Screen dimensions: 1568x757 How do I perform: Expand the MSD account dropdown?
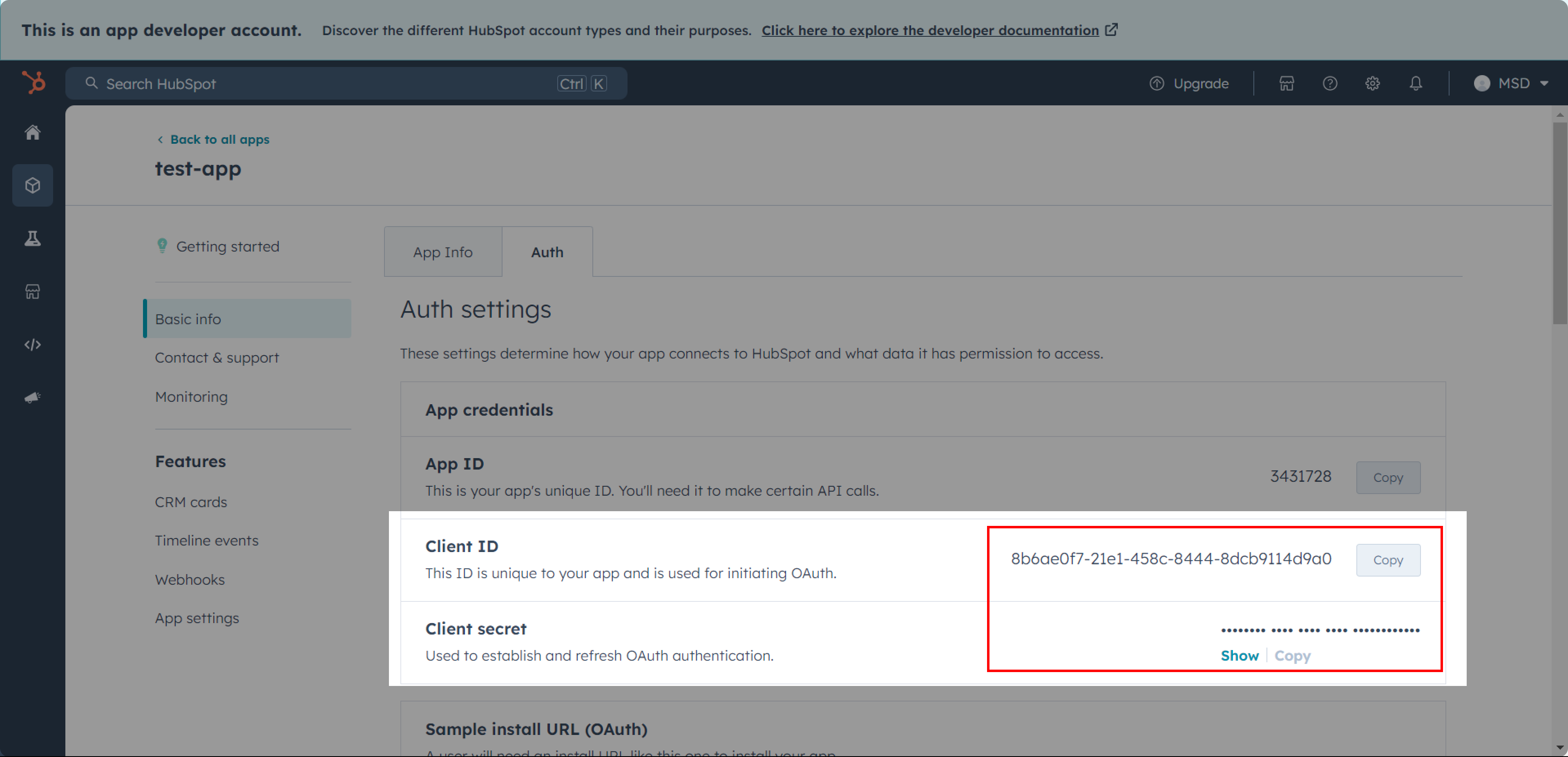point(1511,83)
